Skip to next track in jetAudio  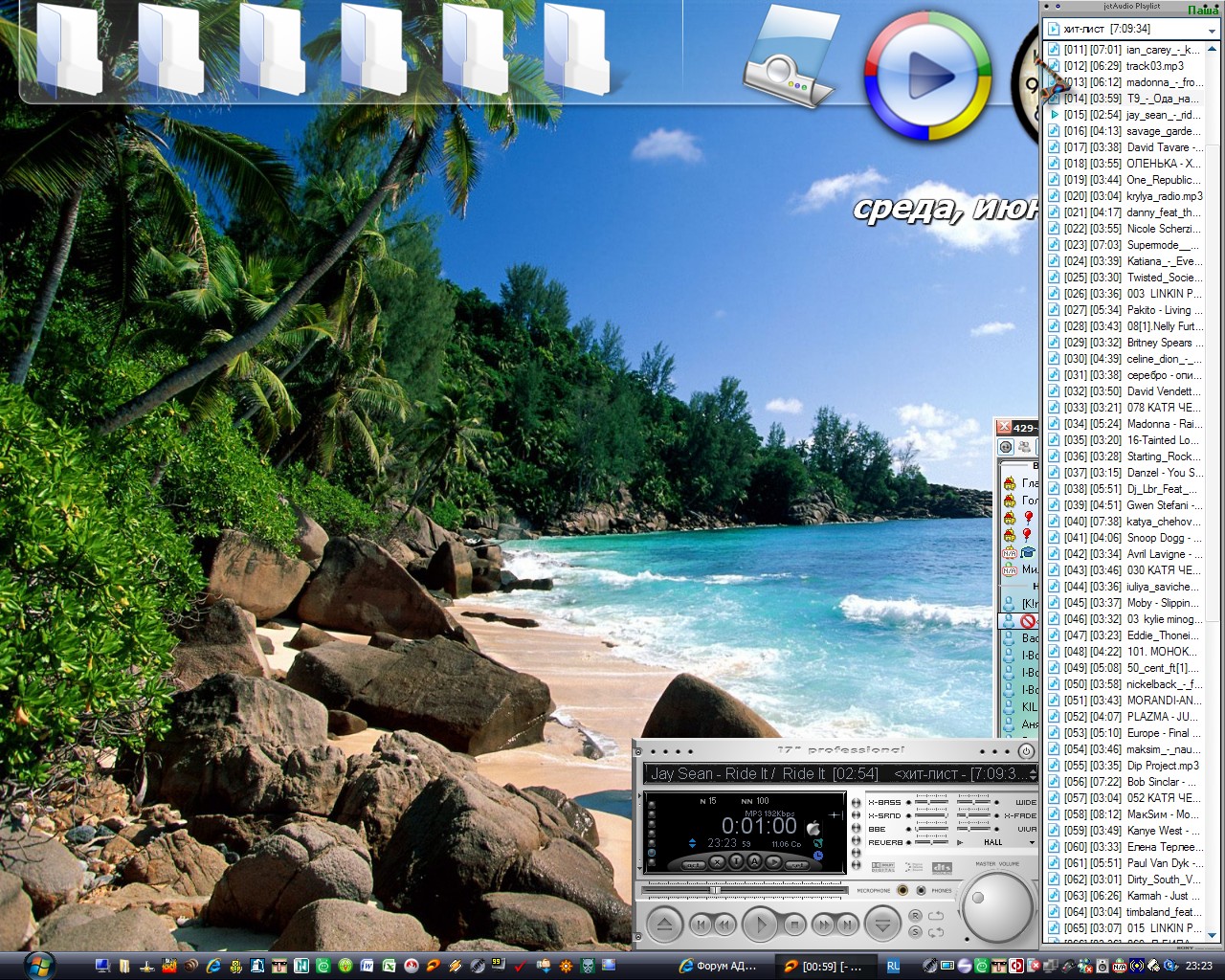tap(846, 924)
